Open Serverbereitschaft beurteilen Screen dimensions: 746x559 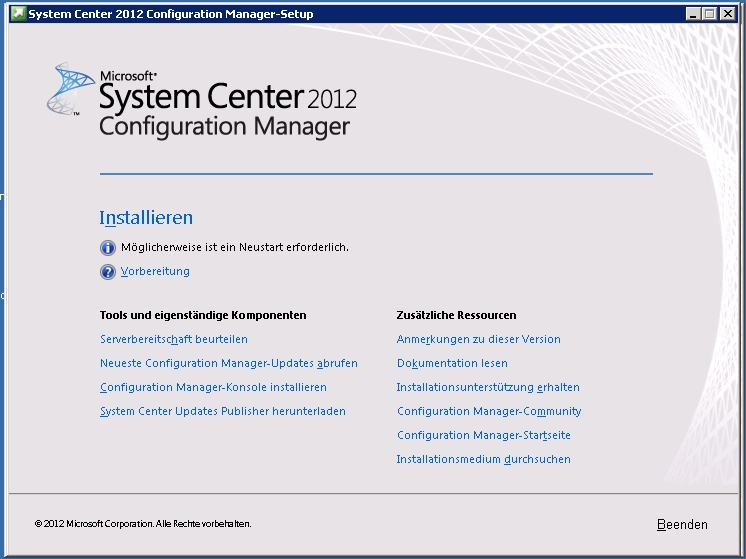(x=174, y=340)
